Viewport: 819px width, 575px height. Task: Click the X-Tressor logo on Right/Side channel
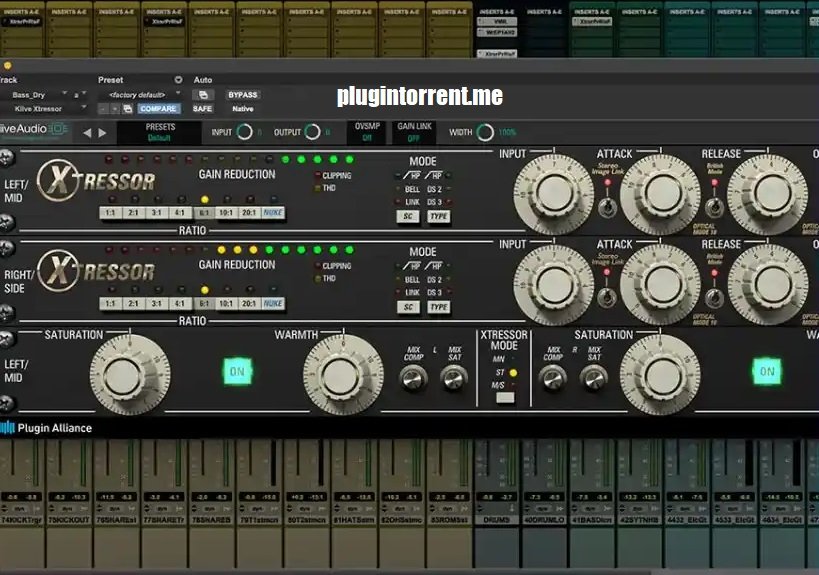click(96, 271)
